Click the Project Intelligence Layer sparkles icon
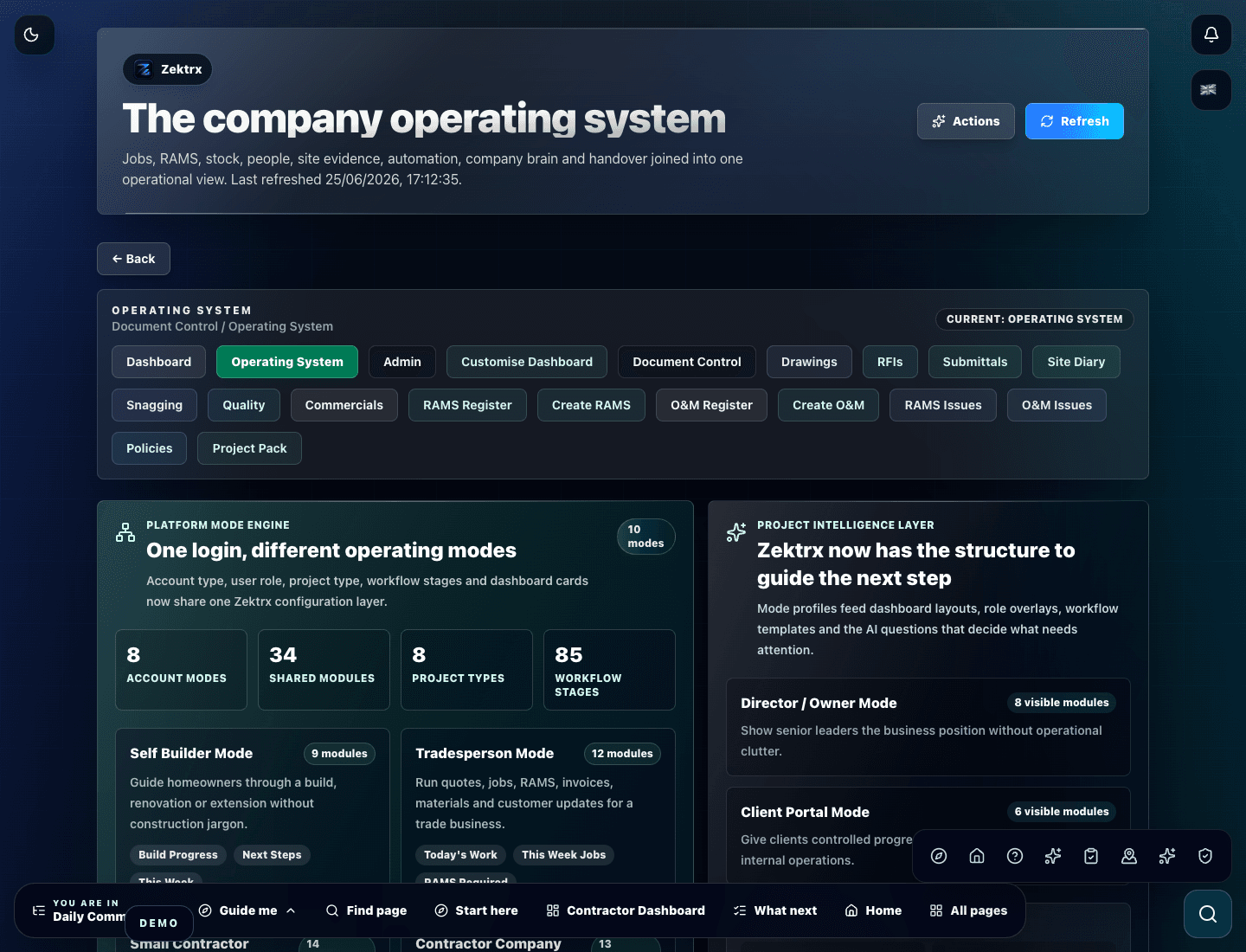 click(736, 532)
